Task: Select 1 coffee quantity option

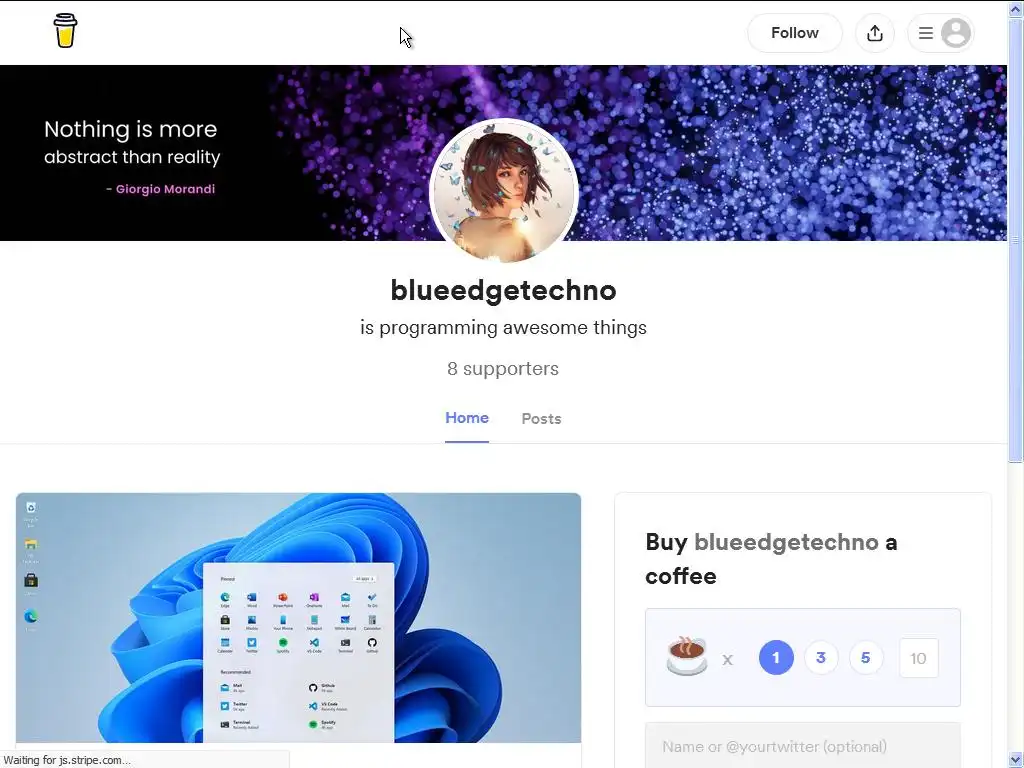Action: coord(776,658)
